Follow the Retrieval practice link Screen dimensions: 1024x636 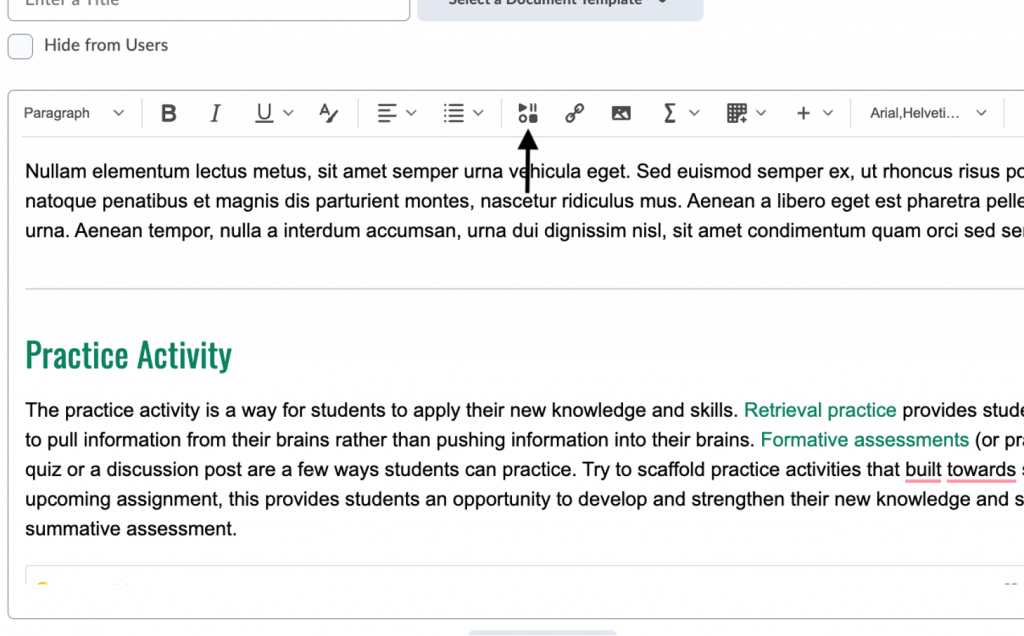820,410
